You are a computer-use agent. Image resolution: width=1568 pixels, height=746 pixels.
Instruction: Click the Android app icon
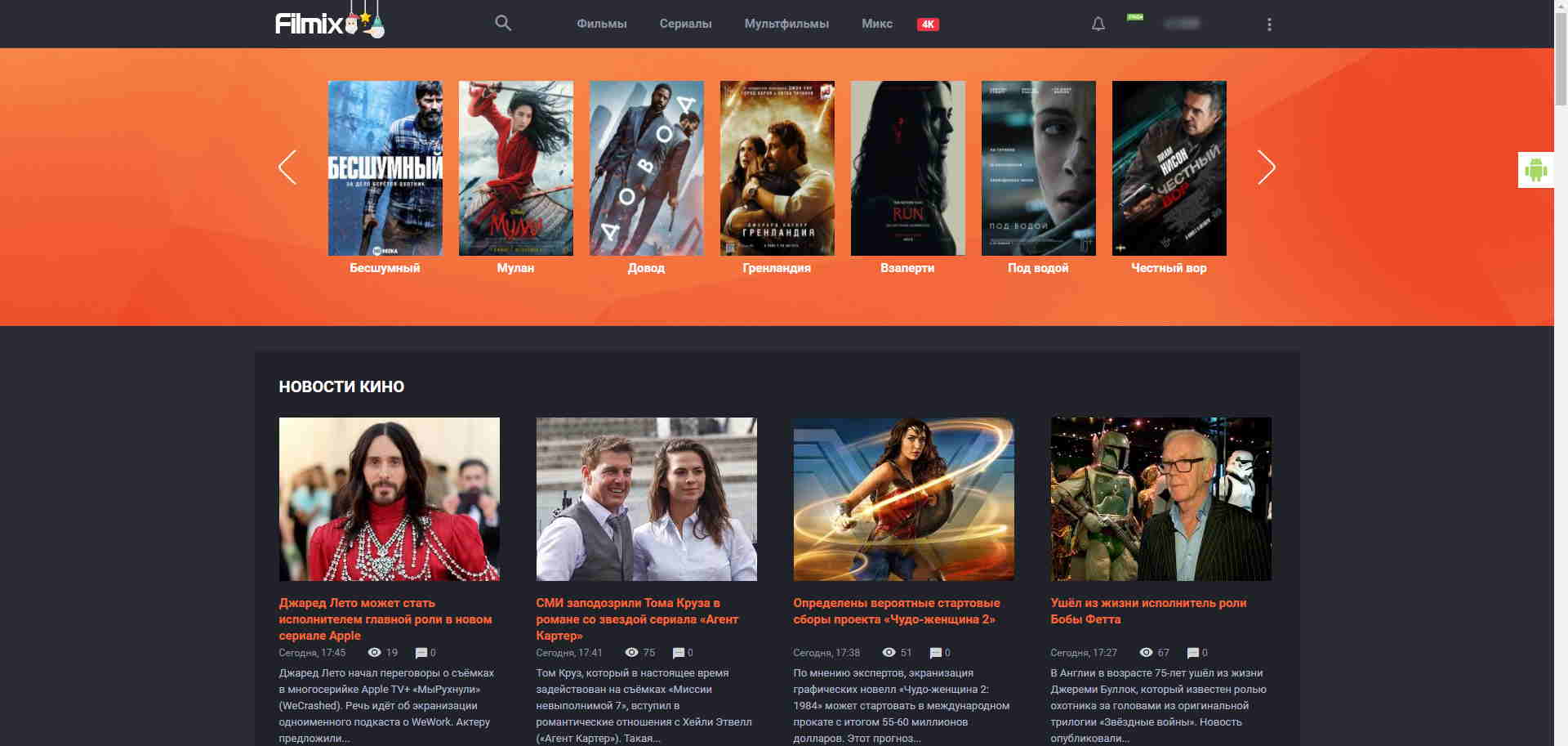coord(1535,170)
